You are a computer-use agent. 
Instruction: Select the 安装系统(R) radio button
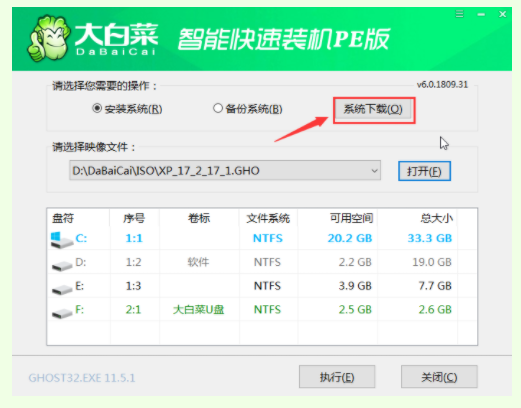(x=97, y=108)
